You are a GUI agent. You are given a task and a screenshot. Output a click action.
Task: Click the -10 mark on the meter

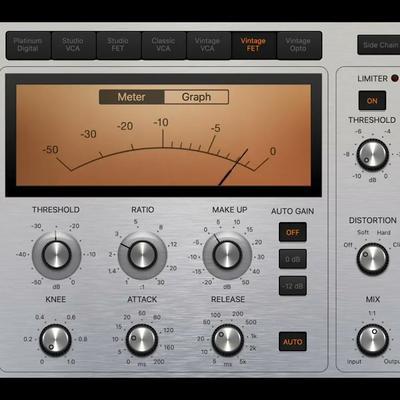[161, 123]
